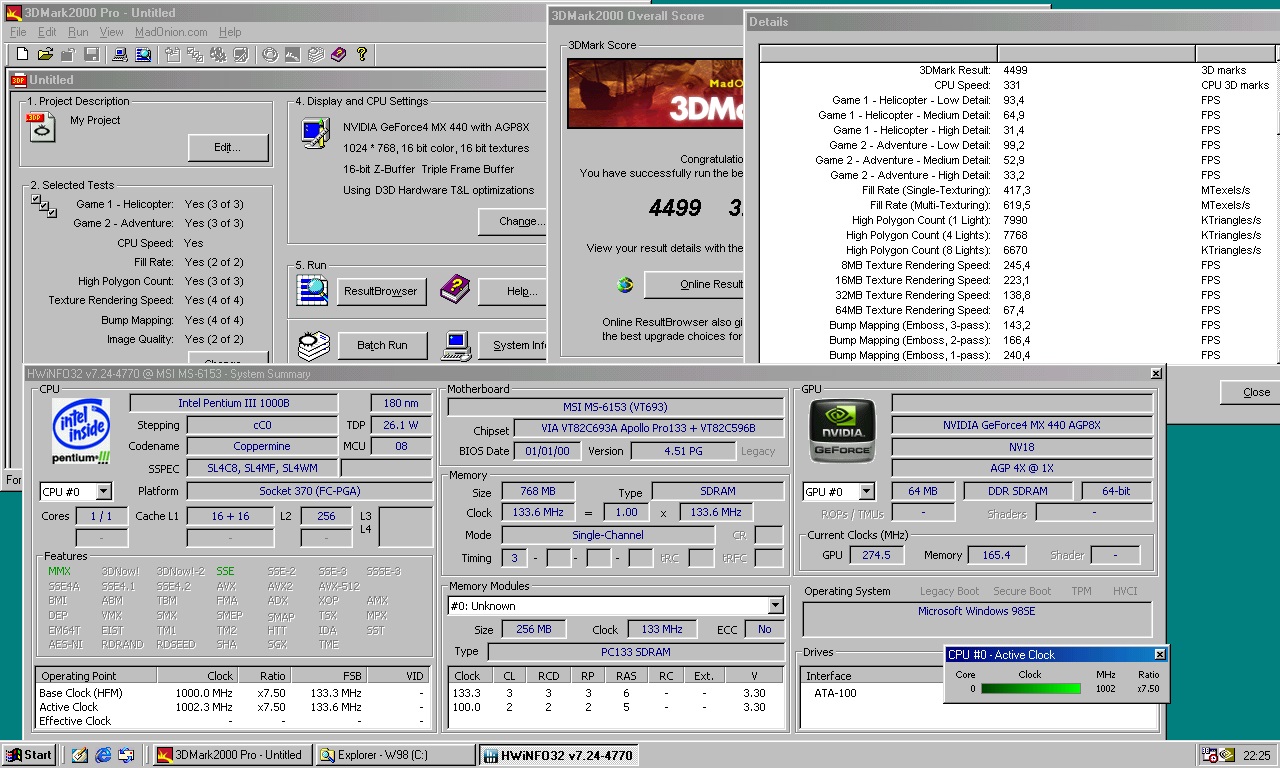Viewport: 1280px width, 768px height.
Task: Click the ResultBrowser button
Action: [381, 291]
